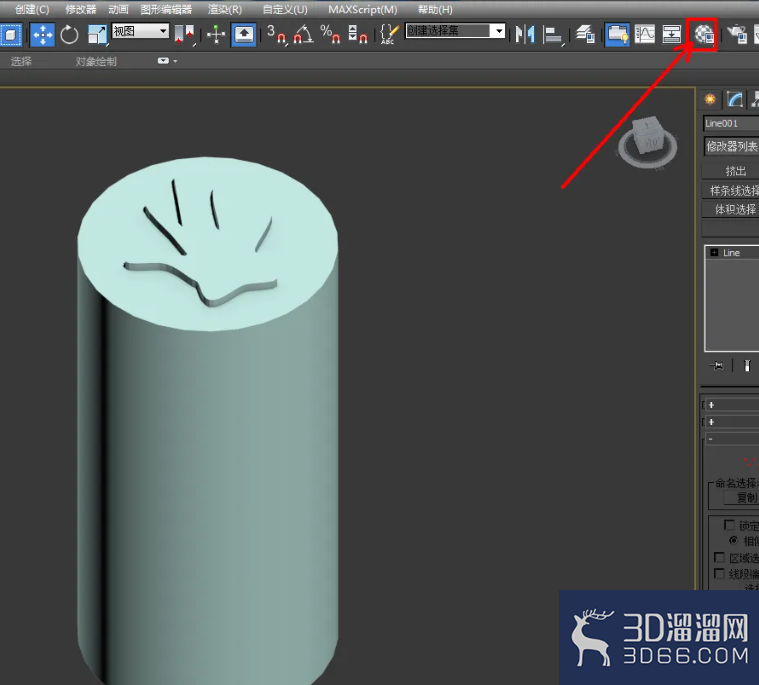759x685 pixels.
Task: Toggle the Graphite ribbon icon
Action: click(617, 34)
